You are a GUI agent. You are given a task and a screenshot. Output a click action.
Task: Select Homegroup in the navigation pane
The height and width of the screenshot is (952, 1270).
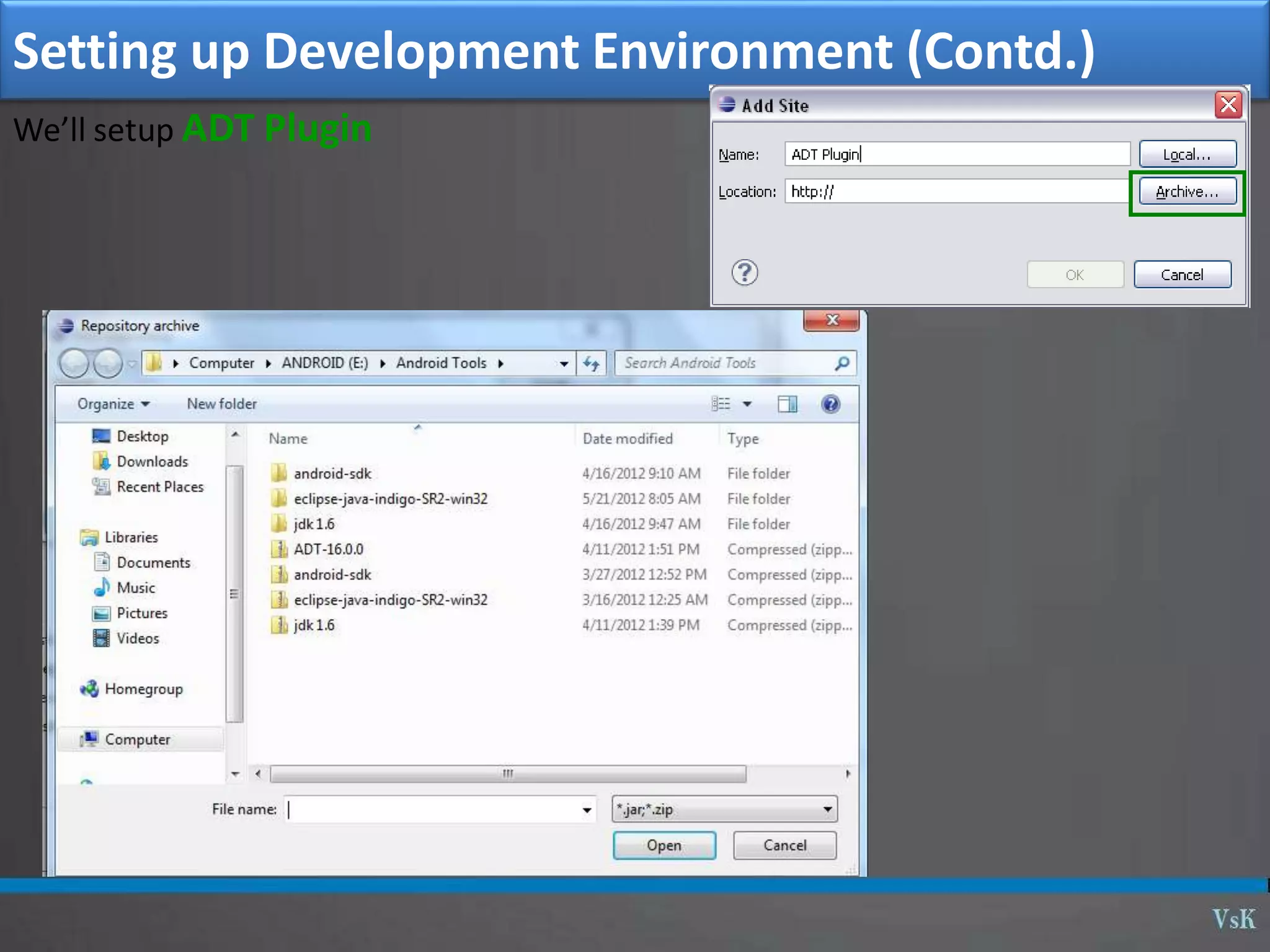click(x=143, y=689)
